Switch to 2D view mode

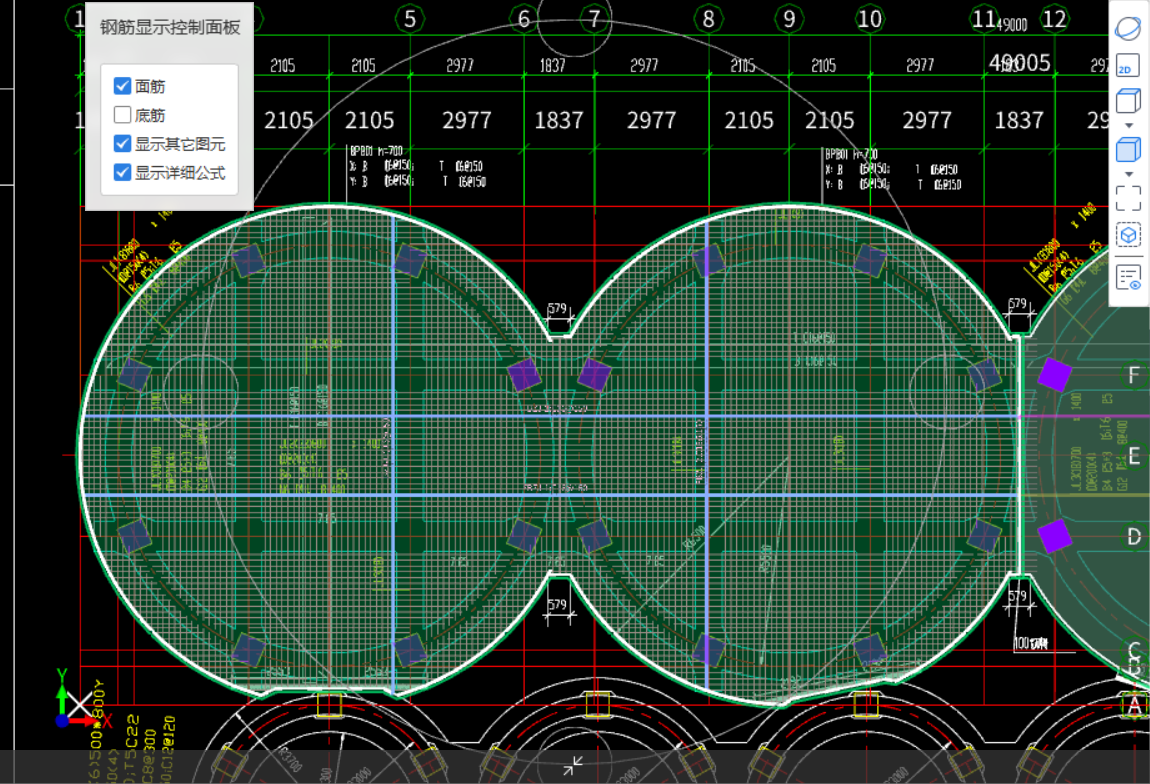click(x=1128, y=65)
